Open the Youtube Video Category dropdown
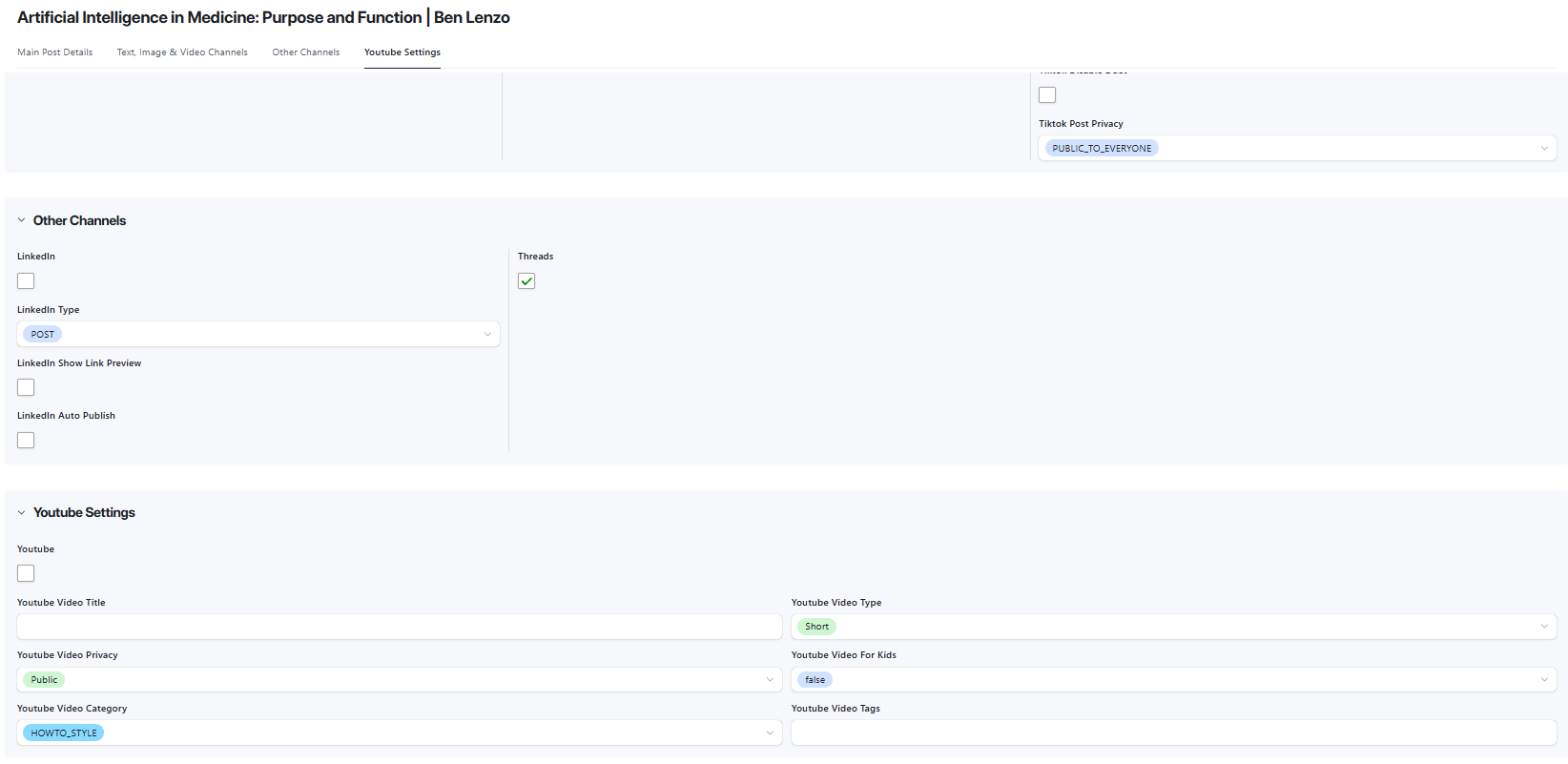 pos(400,733)
